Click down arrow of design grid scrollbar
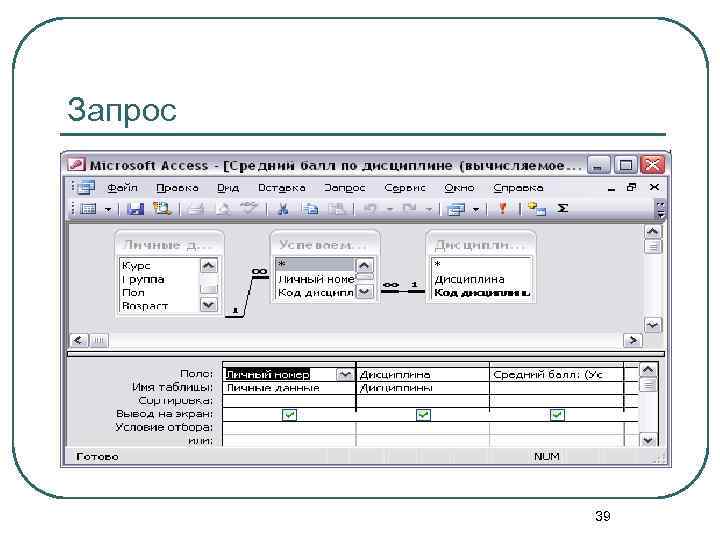 647,440
